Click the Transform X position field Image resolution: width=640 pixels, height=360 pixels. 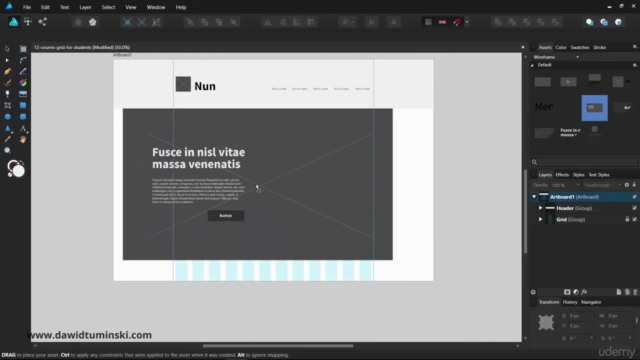(x=581, y=316)
